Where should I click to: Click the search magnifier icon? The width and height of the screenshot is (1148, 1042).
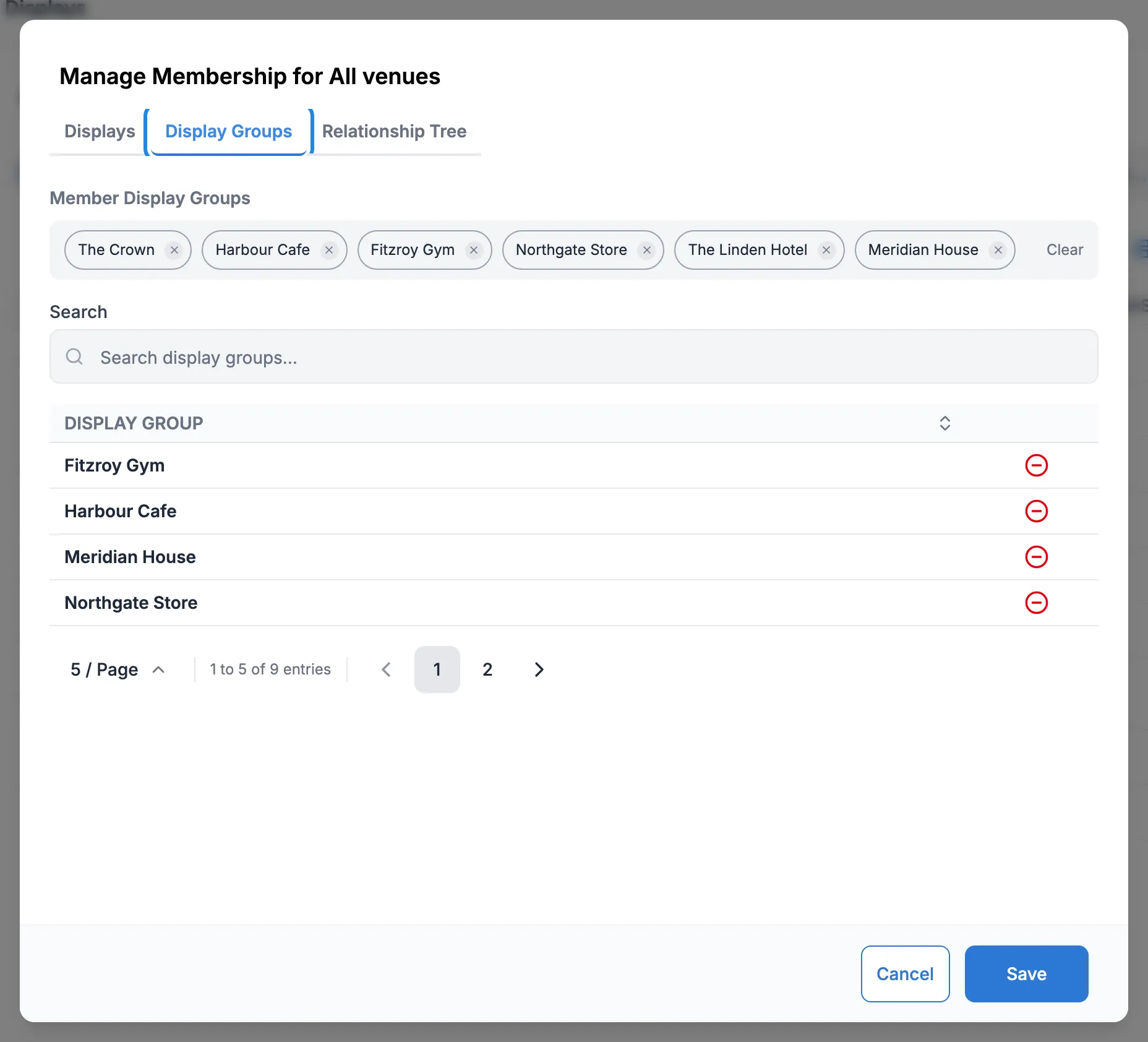74,356
